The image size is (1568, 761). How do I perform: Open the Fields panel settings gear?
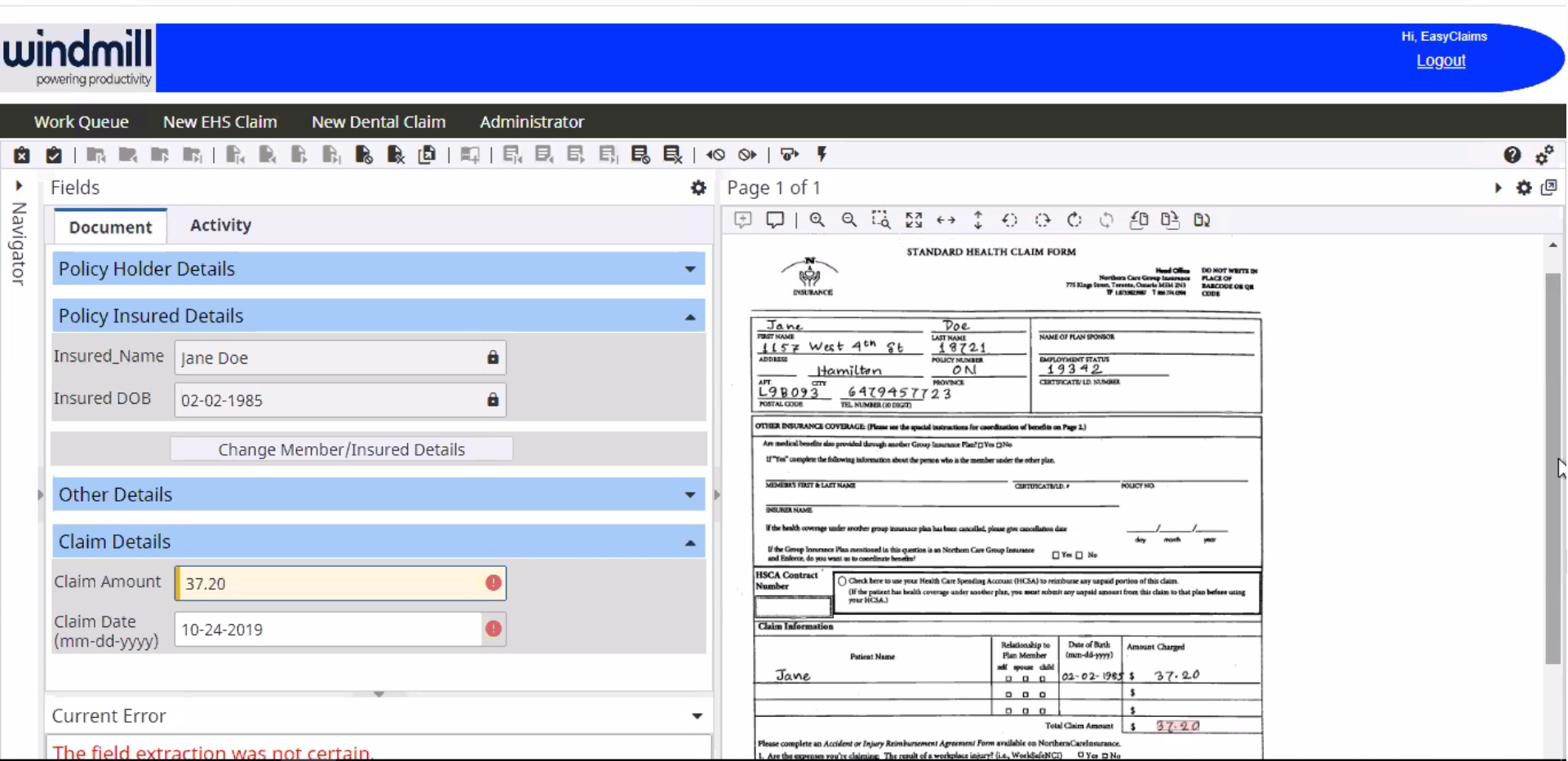pyautogui.click(x=698, y=188)
